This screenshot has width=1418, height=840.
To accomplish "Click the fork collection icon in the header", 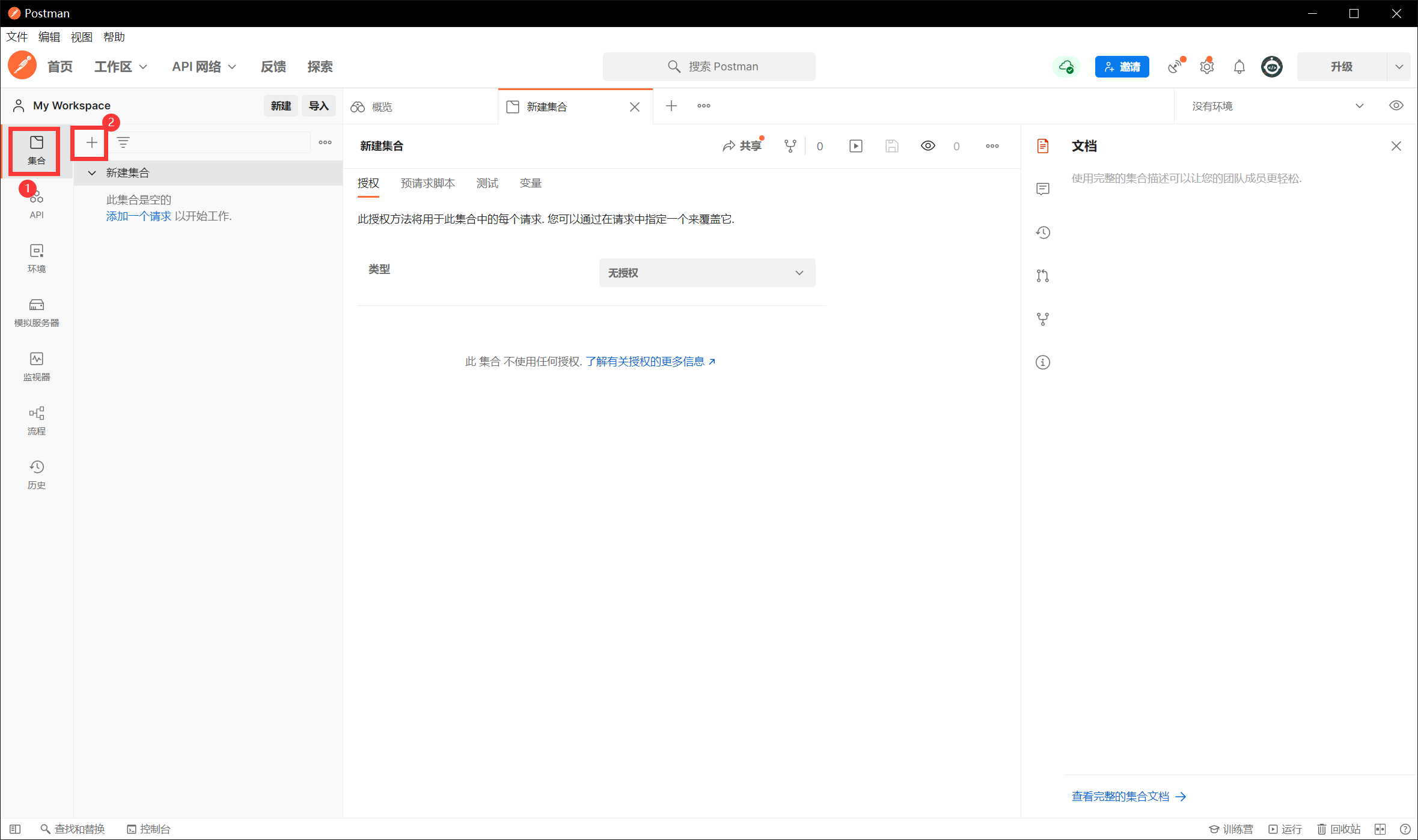I will (790, 146).
